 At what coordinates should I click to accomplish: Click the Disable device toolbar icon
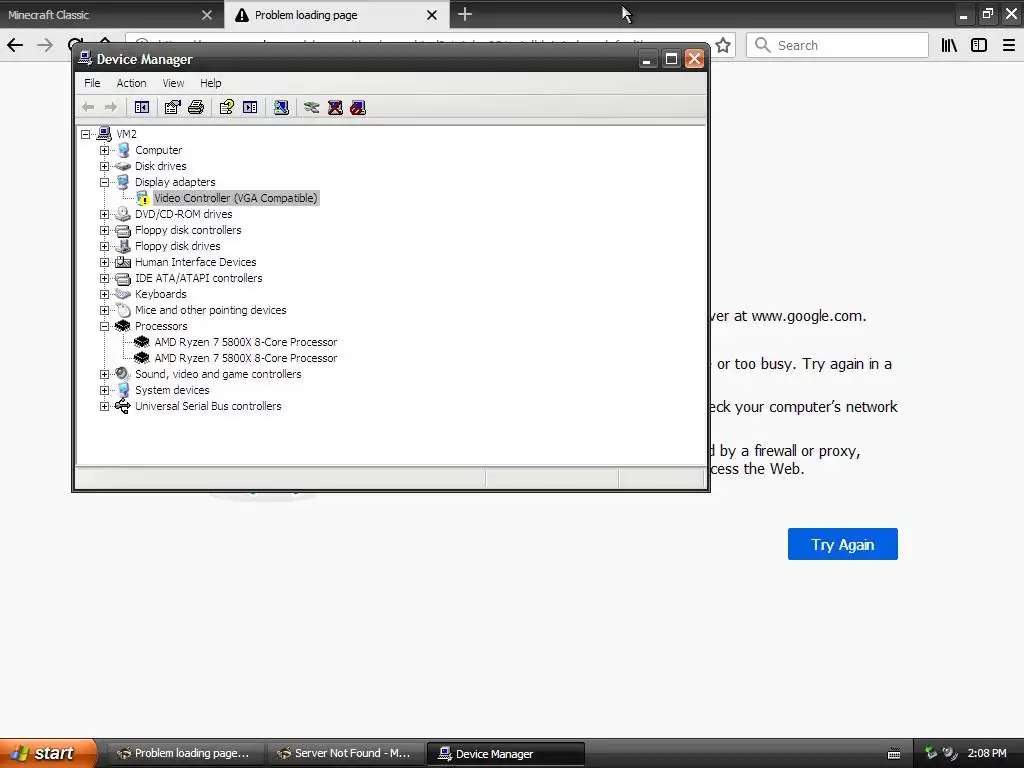[358, 107]
